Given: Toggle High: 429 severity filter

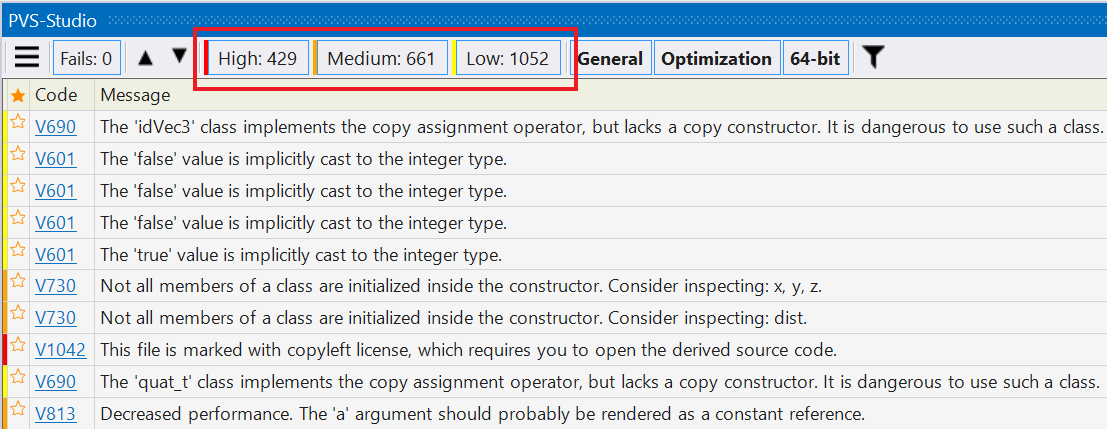Looking at the screenshot, I should point(256,59).
